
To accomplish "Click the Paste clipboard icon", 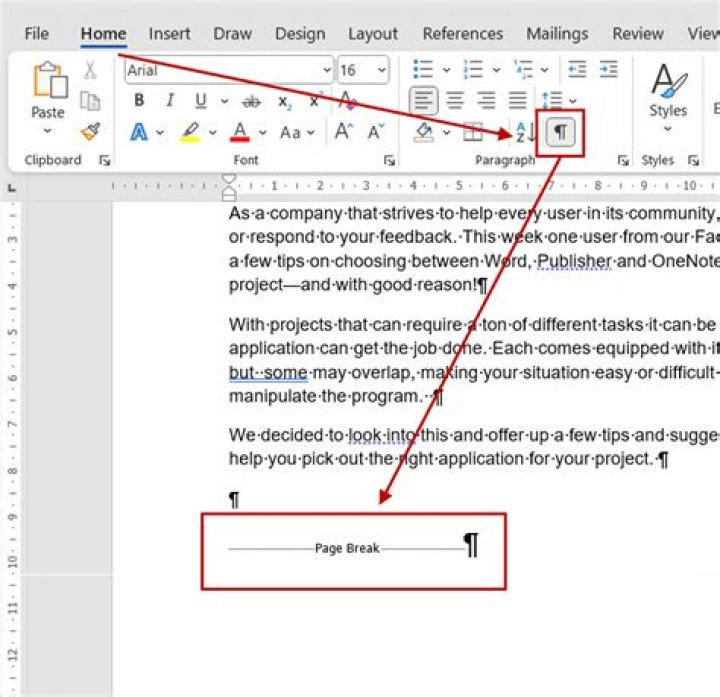I will [x=50, y=80].
